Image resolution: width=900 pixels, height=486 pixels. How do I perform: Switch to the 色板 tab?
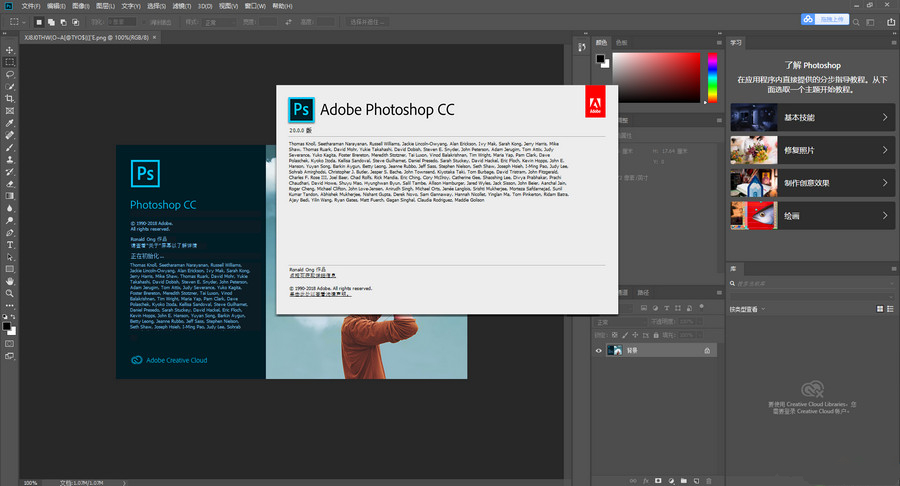622,43
